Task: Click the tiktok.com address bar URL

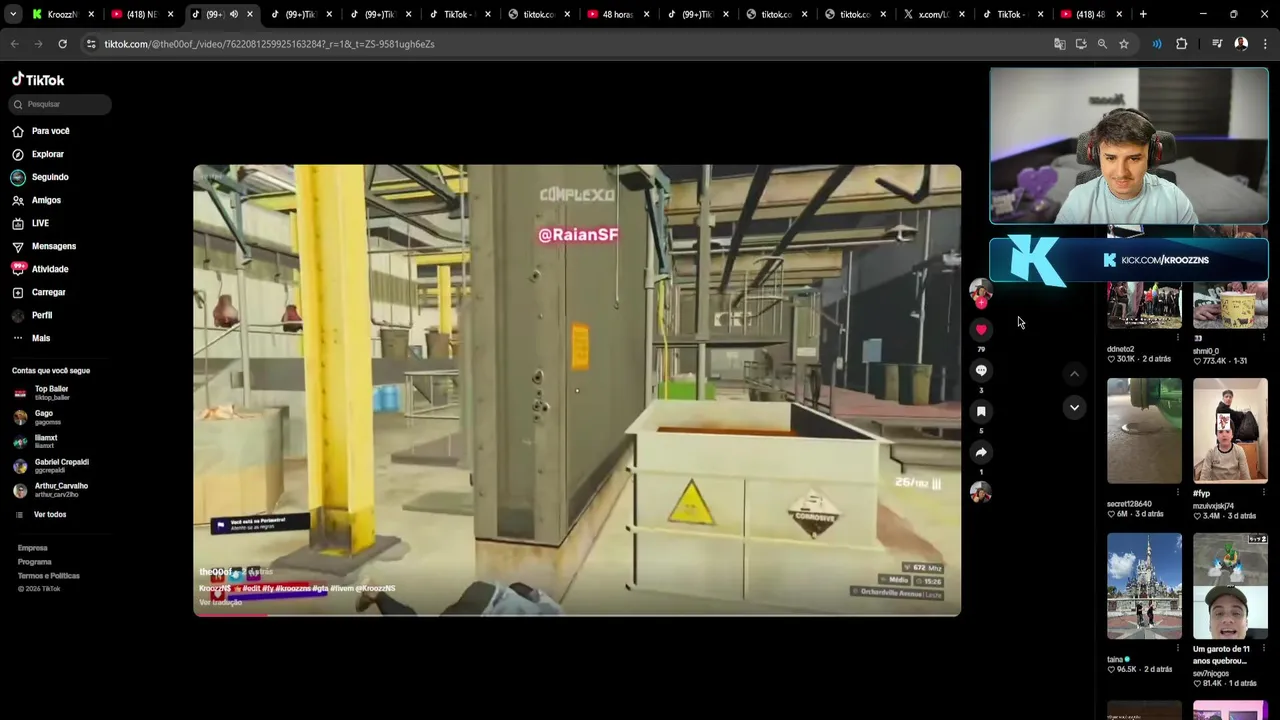Action: pos(269,44)
